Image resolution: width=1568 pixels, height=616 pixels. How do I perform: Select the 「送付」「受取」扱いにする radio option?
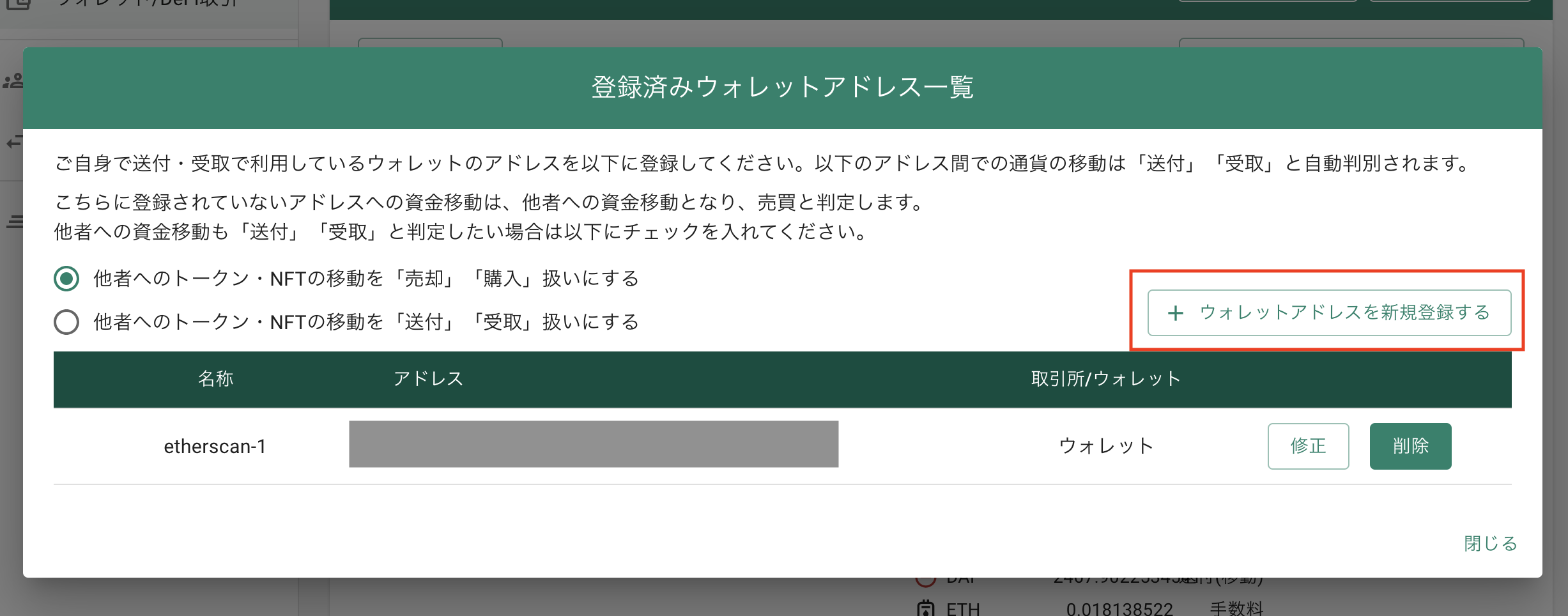point(66,322)
